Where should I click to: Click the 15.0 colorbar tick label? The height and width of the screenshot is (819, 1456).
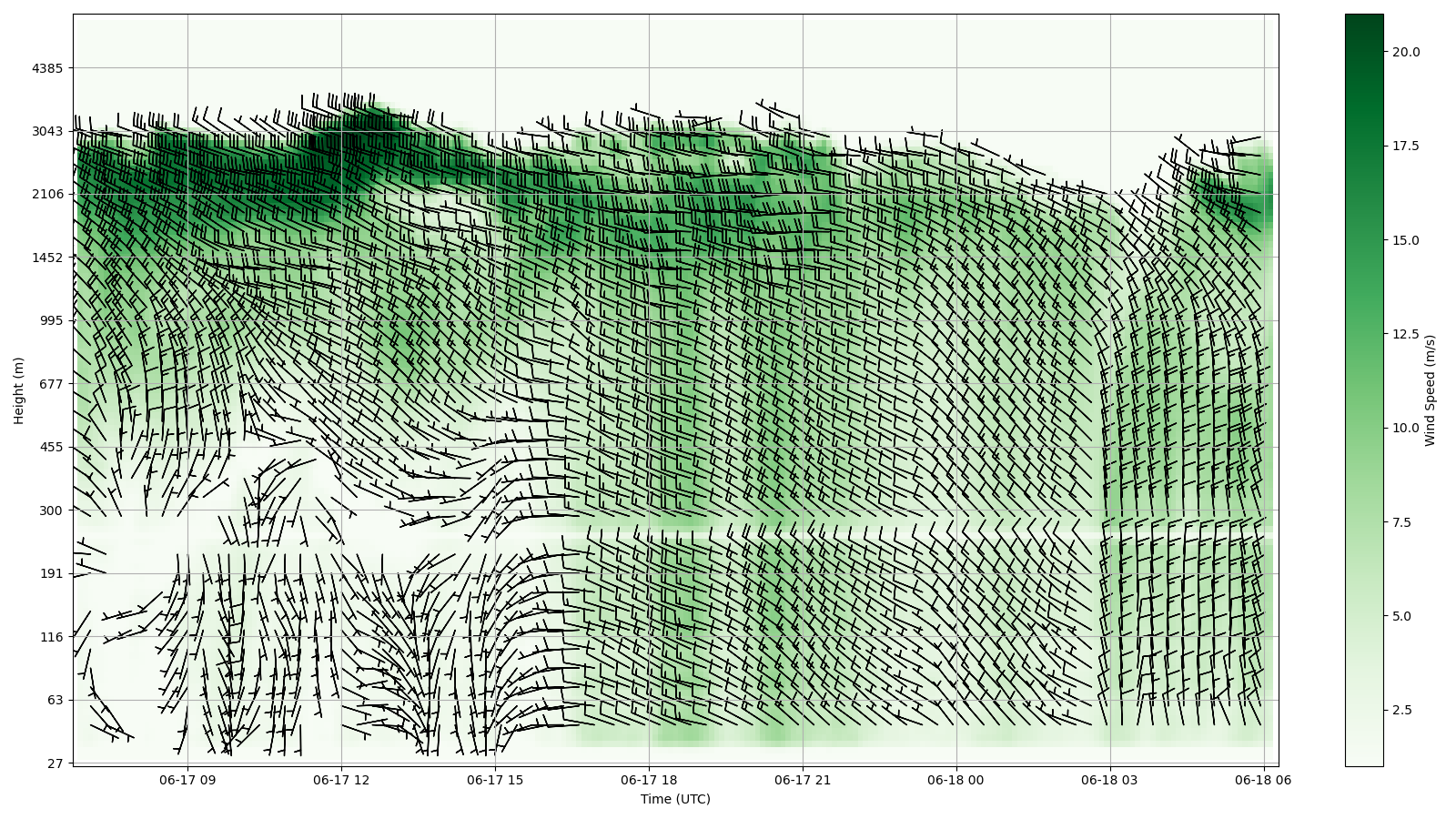tap(1406, 240)
